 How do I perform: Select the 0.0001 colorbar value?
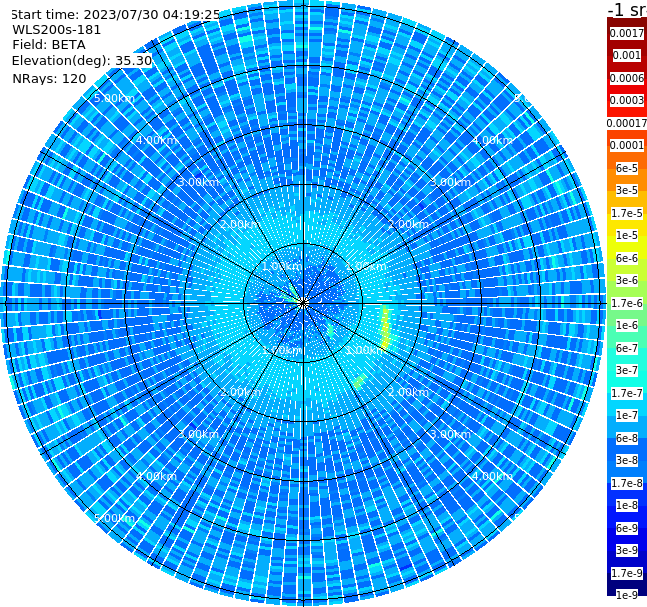pyautogui.click(x=627, y=145)
